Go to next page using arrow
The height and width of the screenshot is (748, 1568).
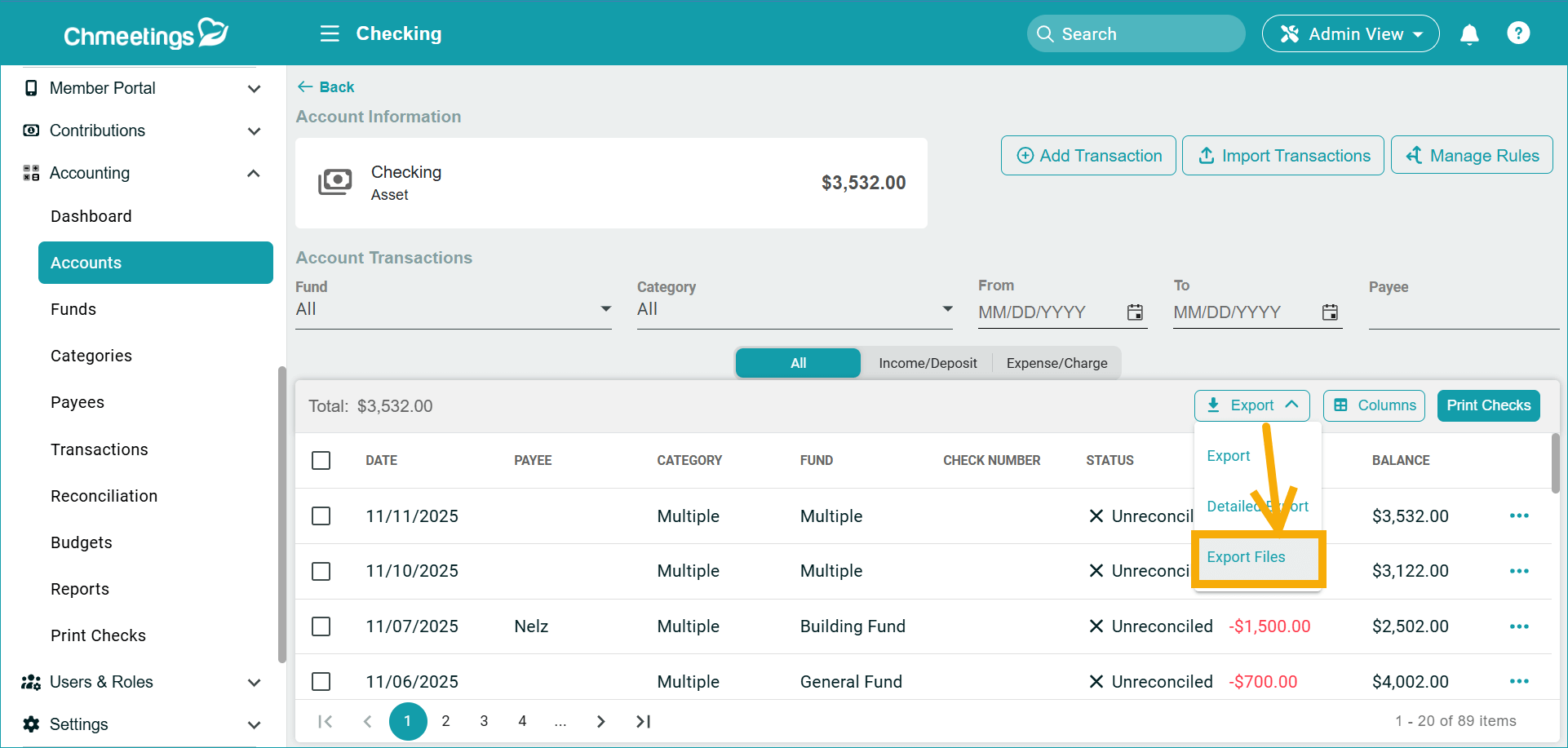pos(600,721)
